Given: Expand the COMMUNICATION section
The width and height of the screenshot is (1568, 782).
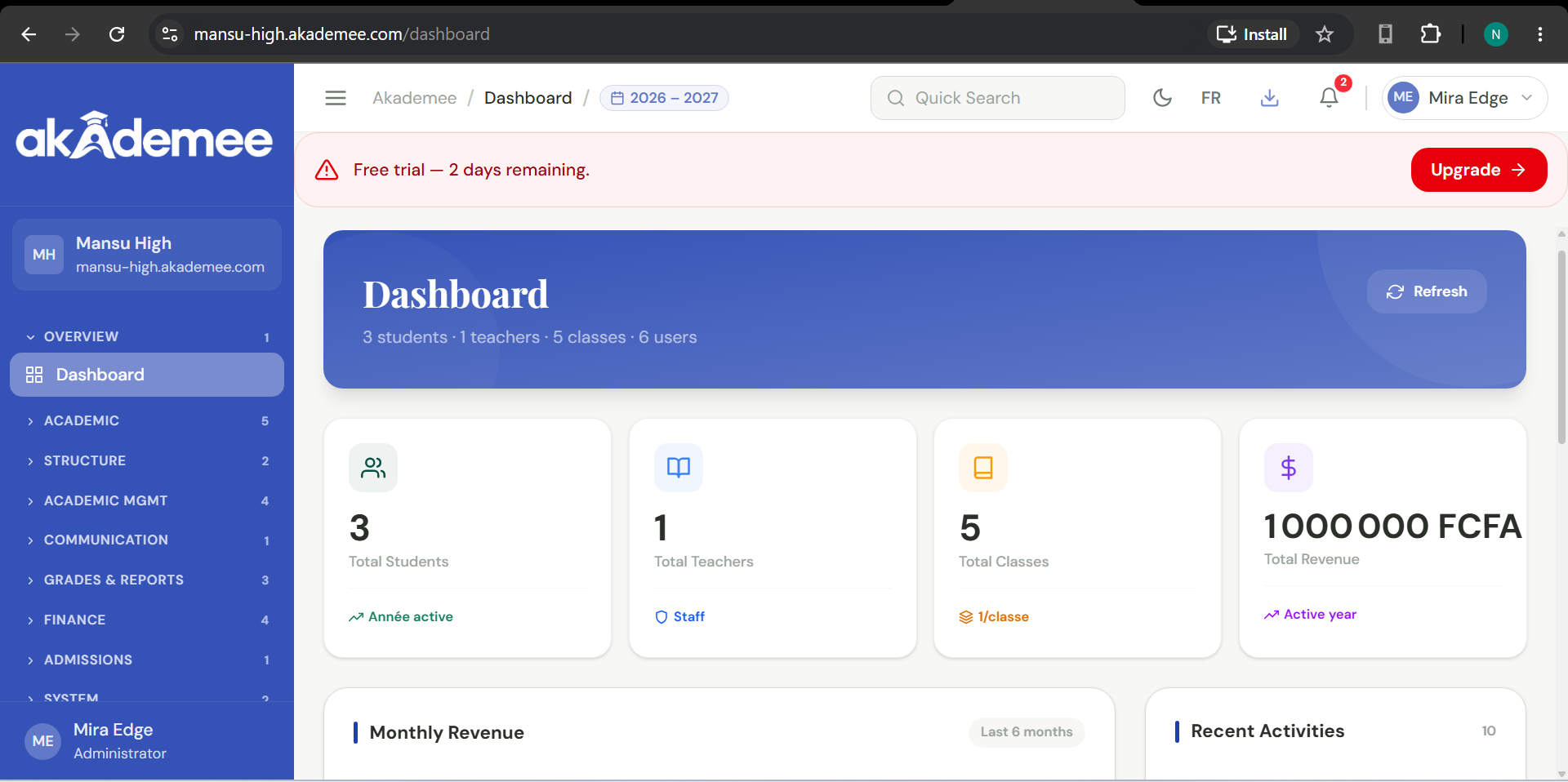Looking at the screenshot, I should 147,540.
